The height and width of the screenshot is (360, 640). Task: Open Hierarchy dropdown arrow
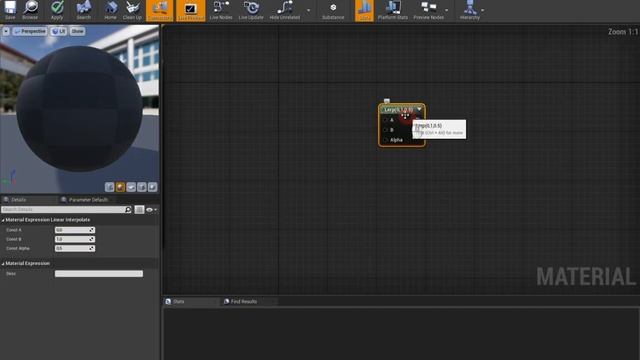click(483, 10)
